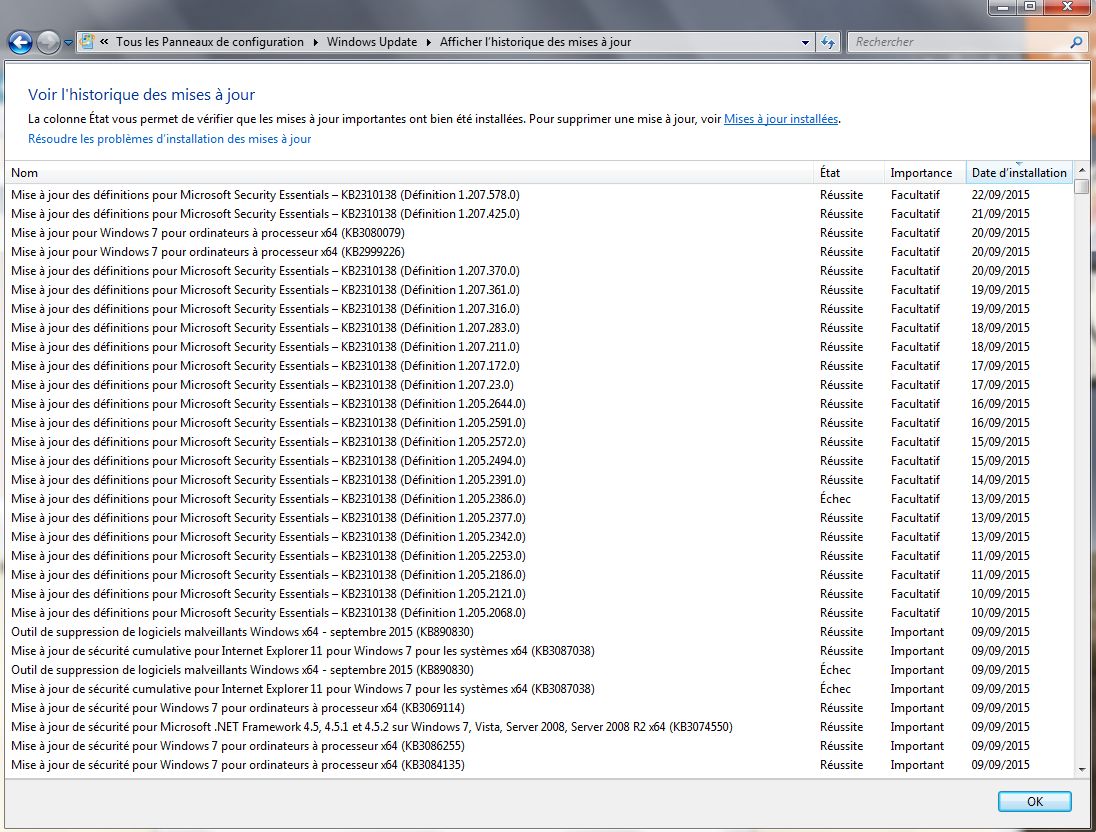Select the Definition 1.207.361.0 update row
The height and width of the screenshot is (832, 1096).
[538, 290]
